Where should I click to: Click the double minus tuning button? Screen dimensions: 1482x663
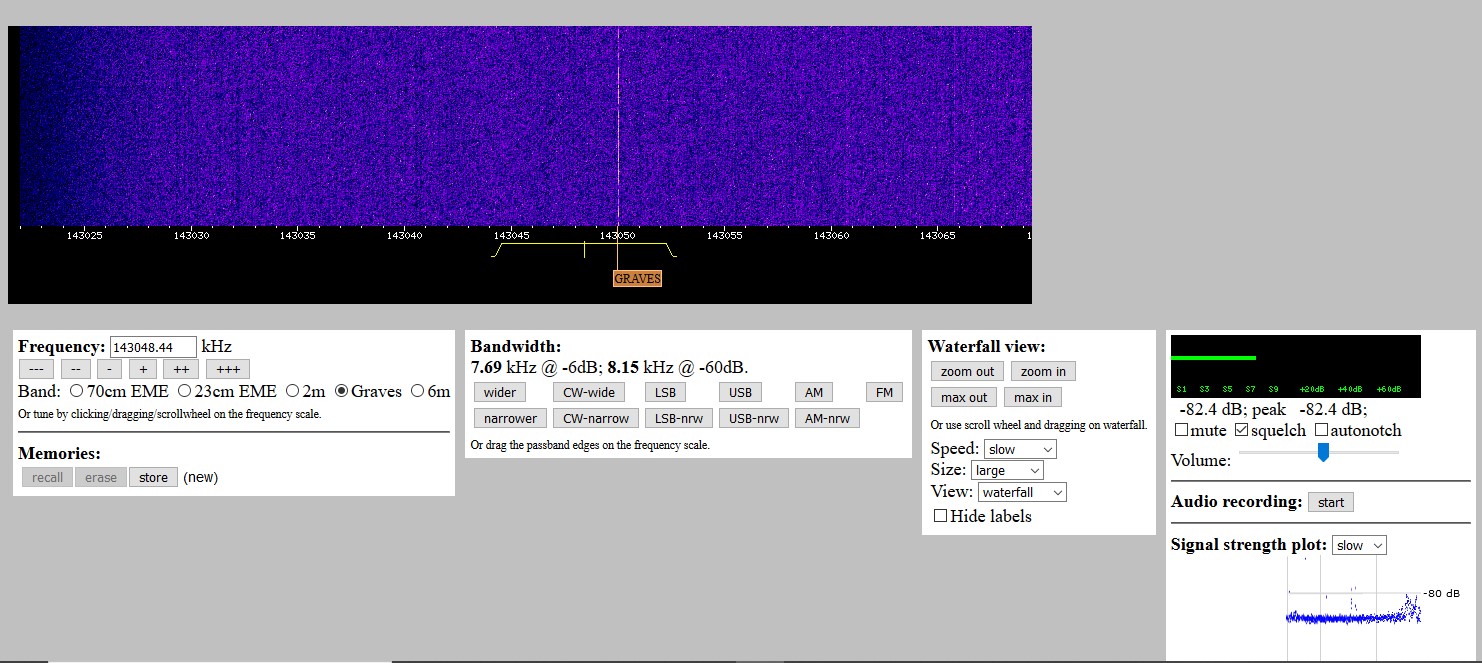click(x=76, y=369)
